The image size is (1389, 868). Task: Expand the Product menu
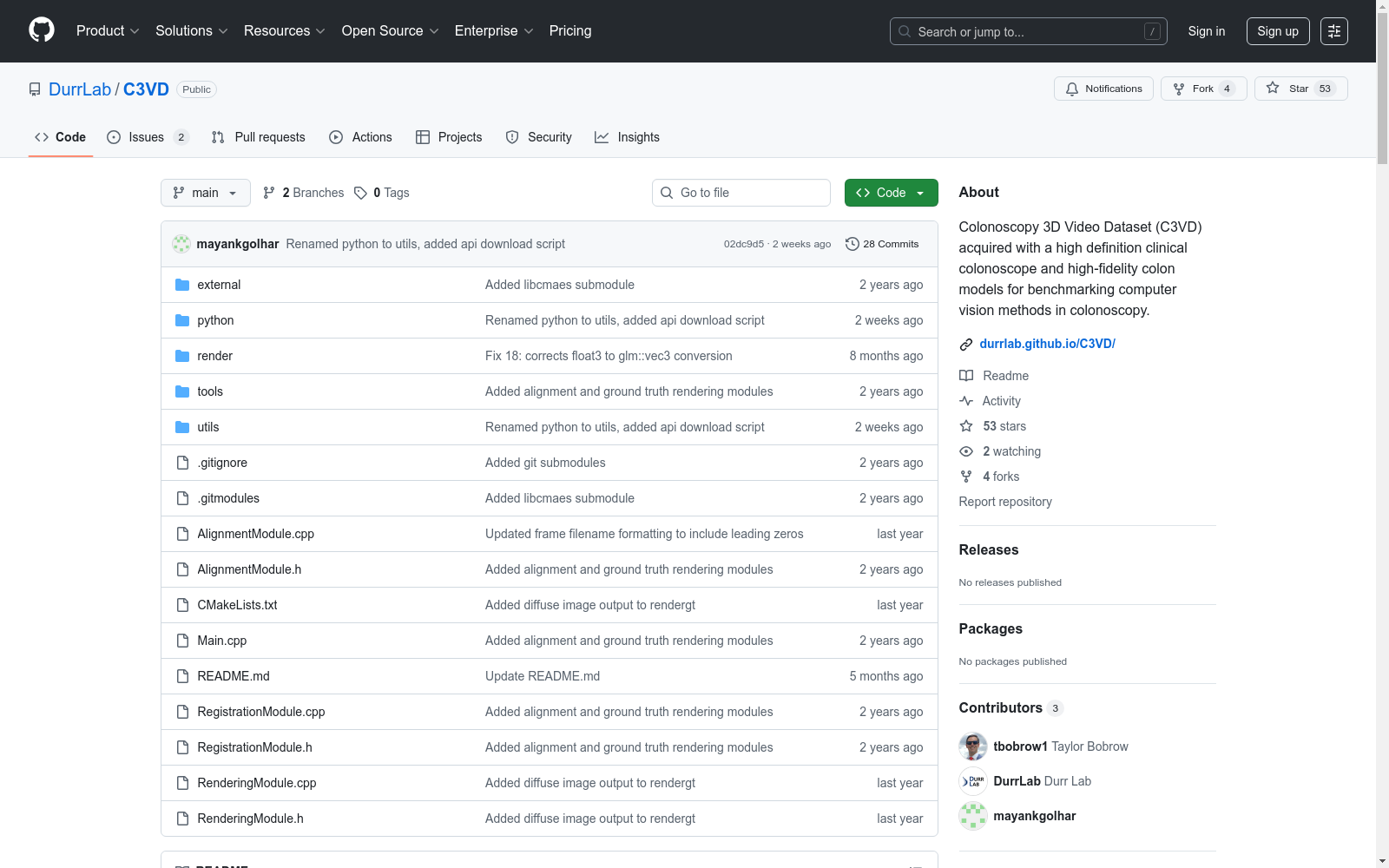[x=108, y=31]
